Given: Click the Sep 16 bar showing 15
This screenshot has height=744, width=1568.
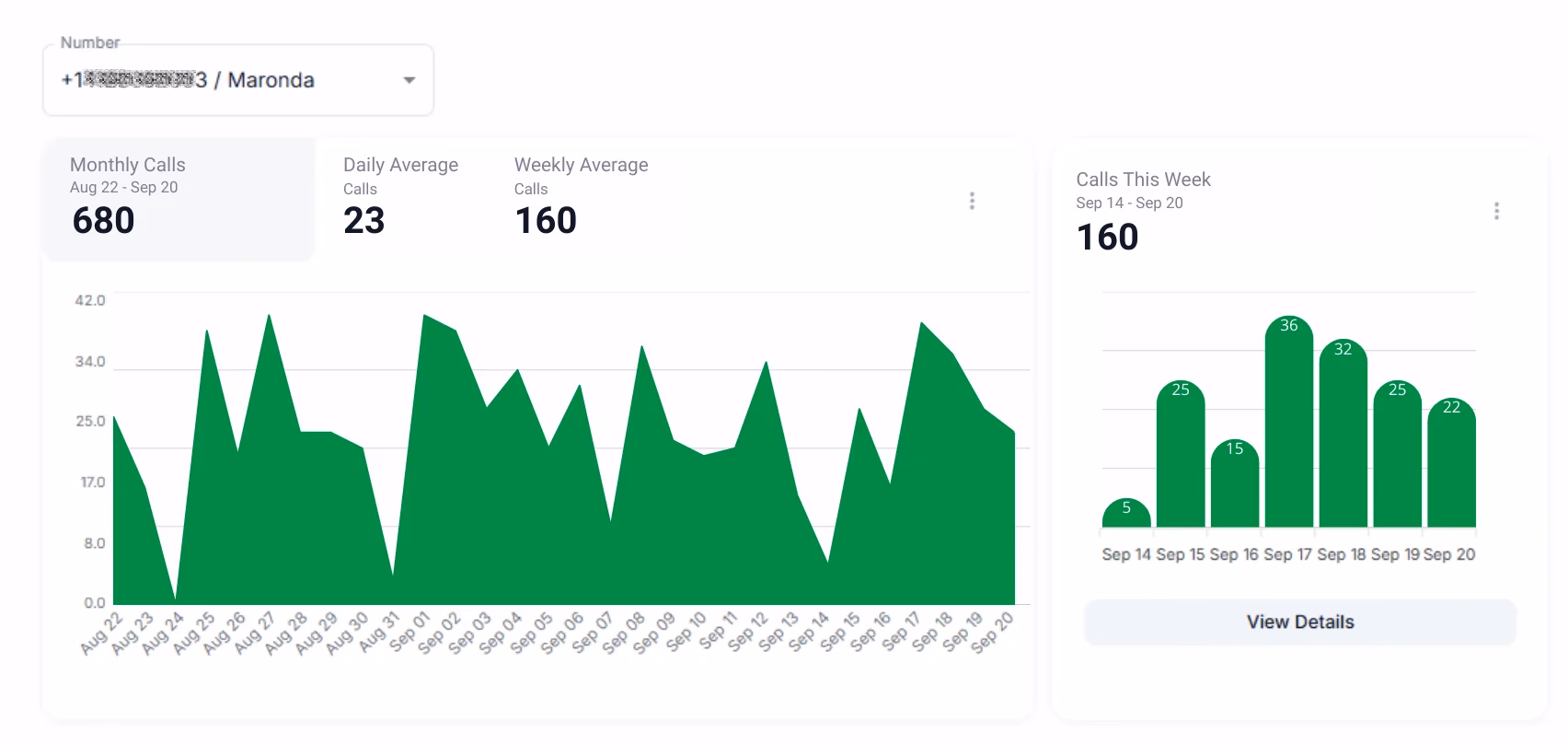Looking at the screenshot, I should tap(1235, 483).
